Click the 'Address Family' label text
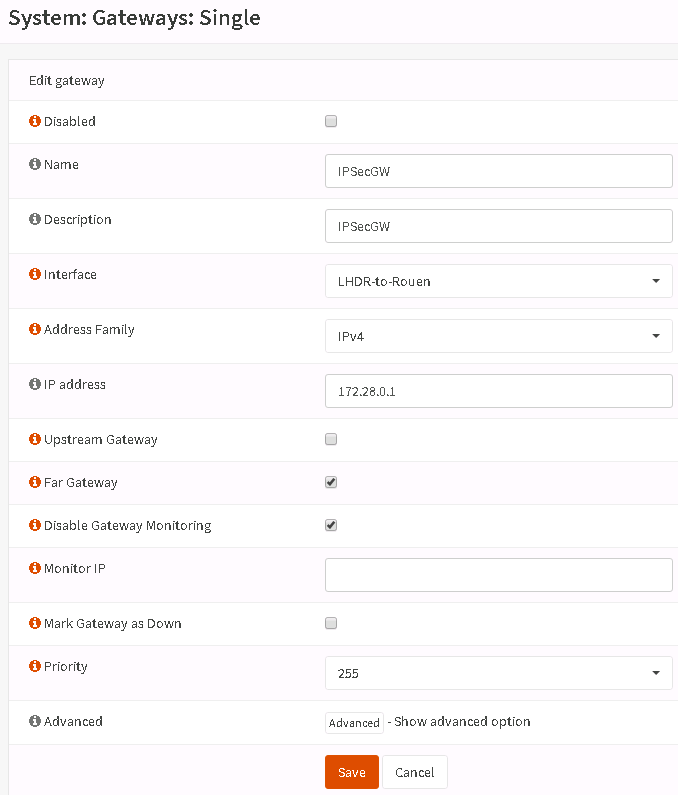Image resolution: width=678 pixels, height=795 pixels. click(89, 330)
